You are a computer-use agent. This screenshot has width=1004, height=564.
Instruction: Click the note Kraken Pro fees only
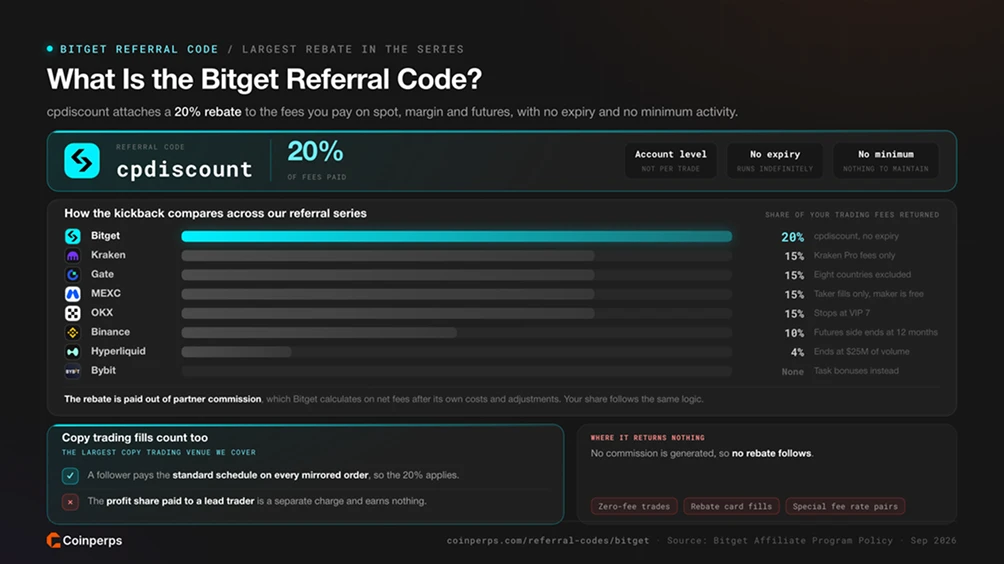[x=854, y=255]
